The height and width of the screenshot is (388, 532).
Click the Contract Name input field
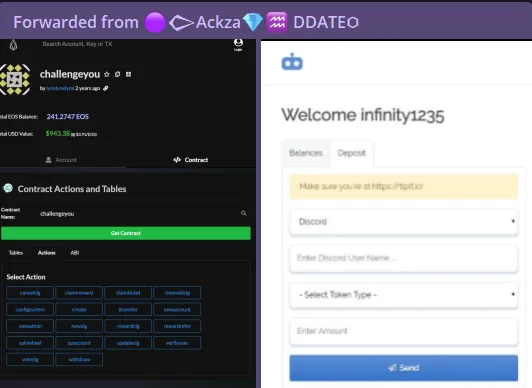coord(139,214)
